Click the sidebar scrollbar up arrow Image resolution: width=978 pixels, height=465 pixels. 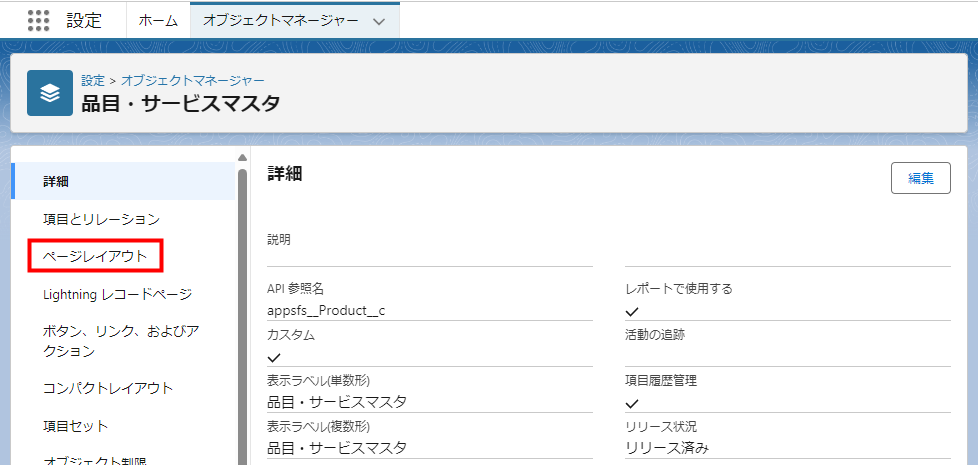pos(242,157)
